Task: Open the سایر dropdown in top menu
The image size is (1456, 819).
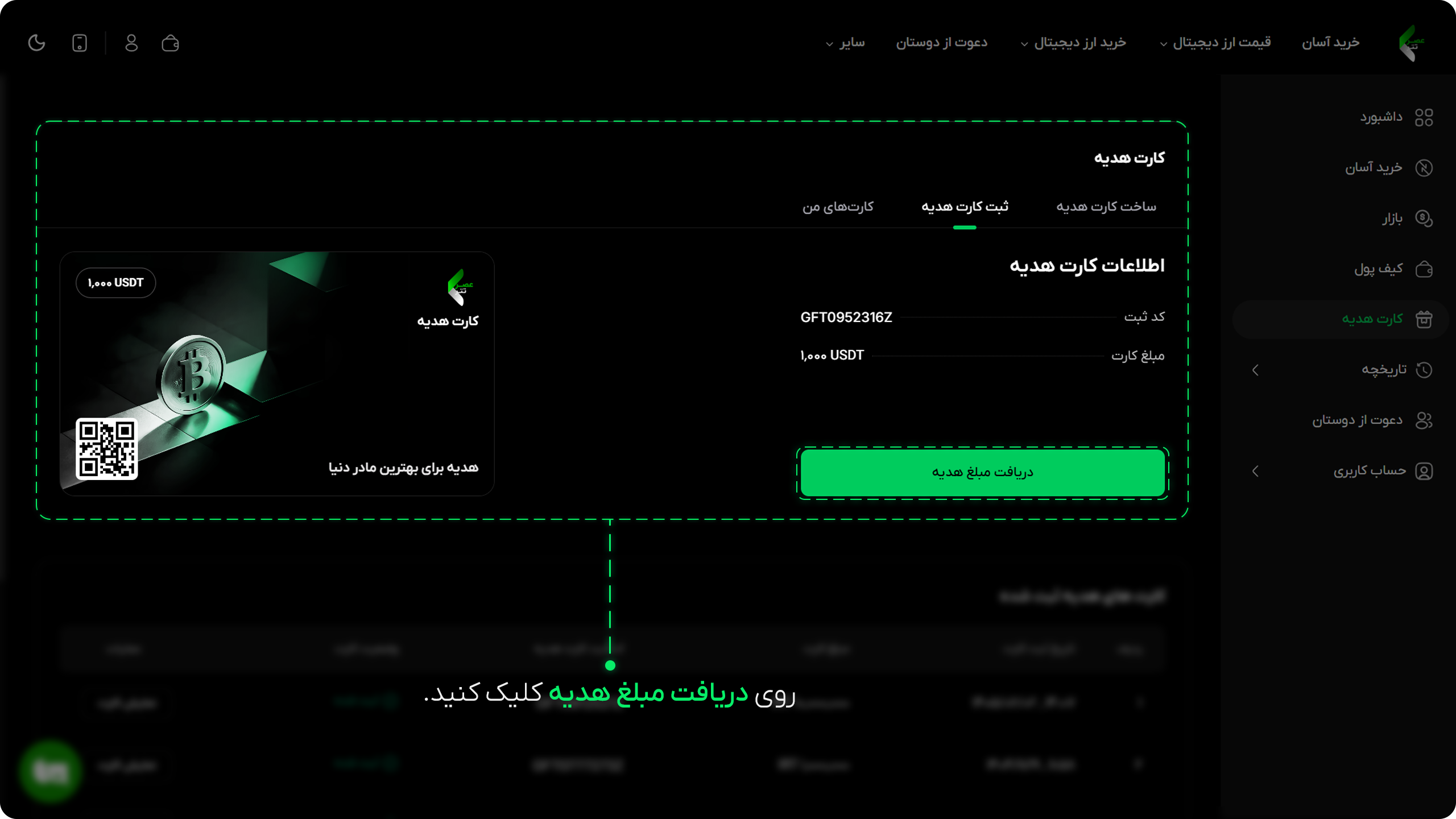Action: click(846, 43)
